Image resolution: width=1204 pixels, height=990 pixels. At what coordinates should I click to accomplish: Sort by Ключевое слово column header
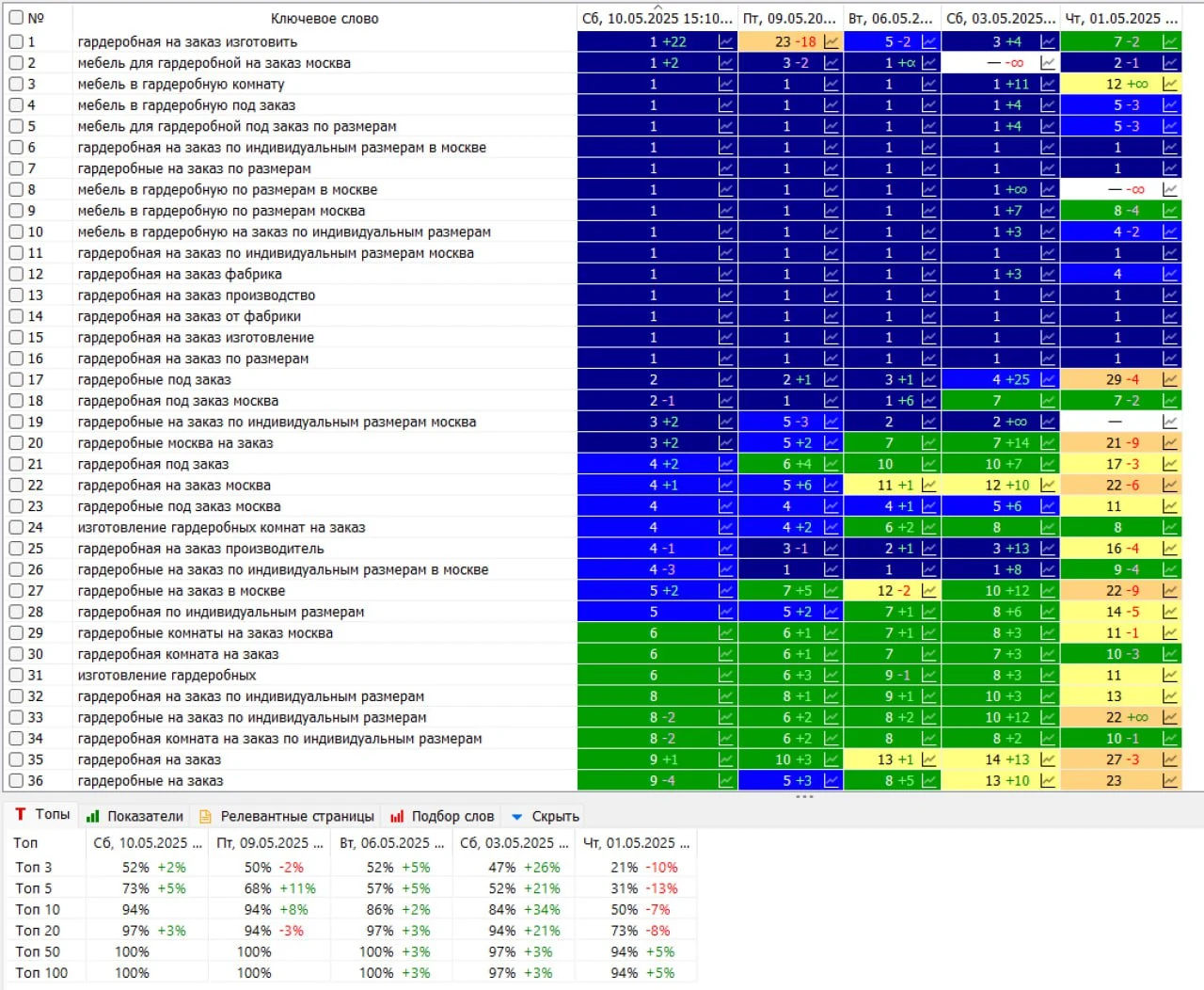tap(325, 18)
